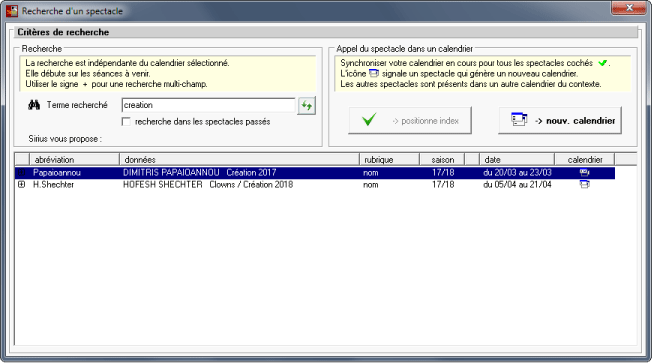This screenshot has height=363, width=652.
Task: Click 'nom' rubrique in Papaioannou row
Action: pyautogui.click(x=370, y=173)
